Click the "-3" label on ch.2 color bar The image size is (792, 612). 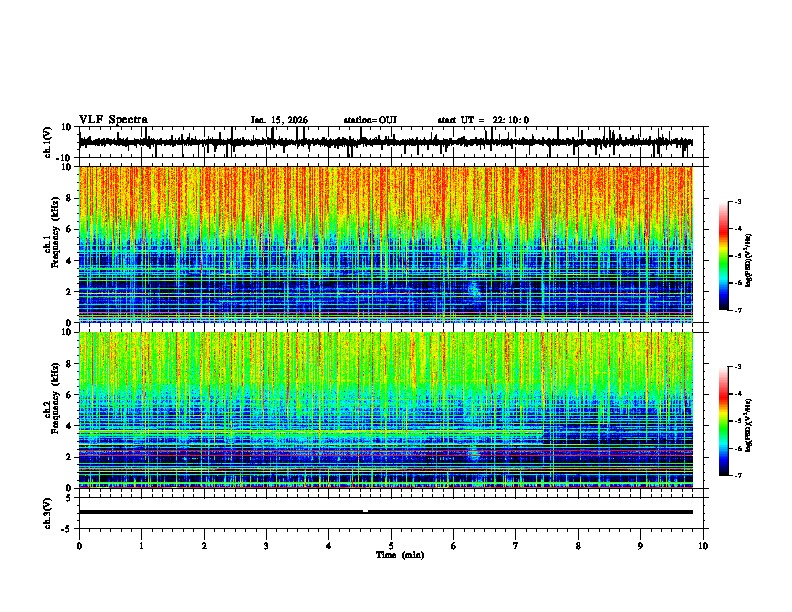click(x=738, y=367)
